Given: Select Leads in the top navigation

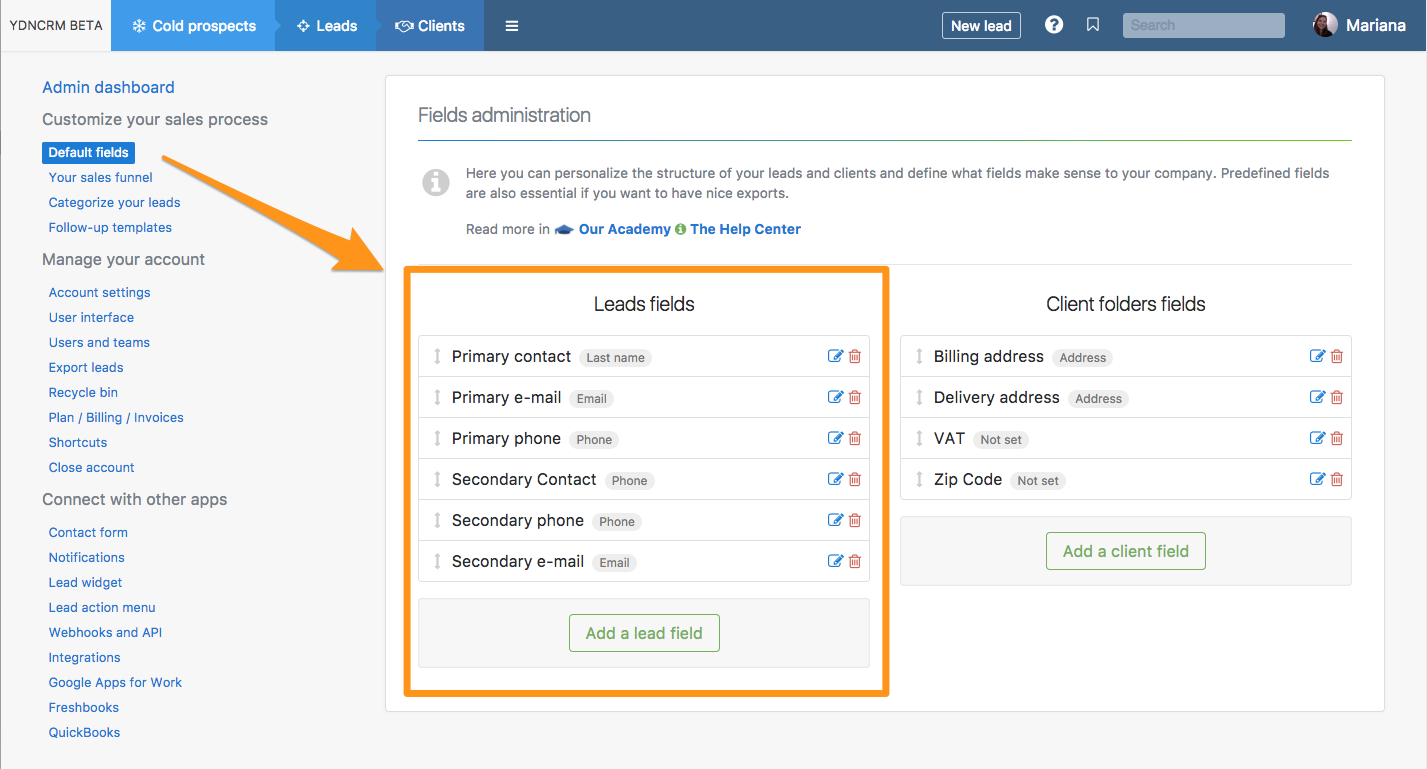Looking at the screenshot, I should click(326, 26).
